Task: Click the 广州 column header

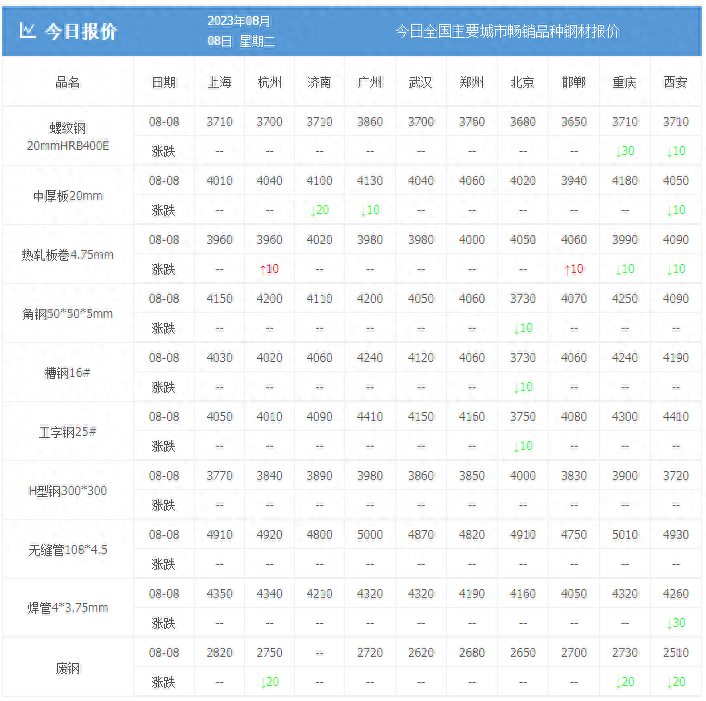Action: pyautogui.click(x=370, y=82)
